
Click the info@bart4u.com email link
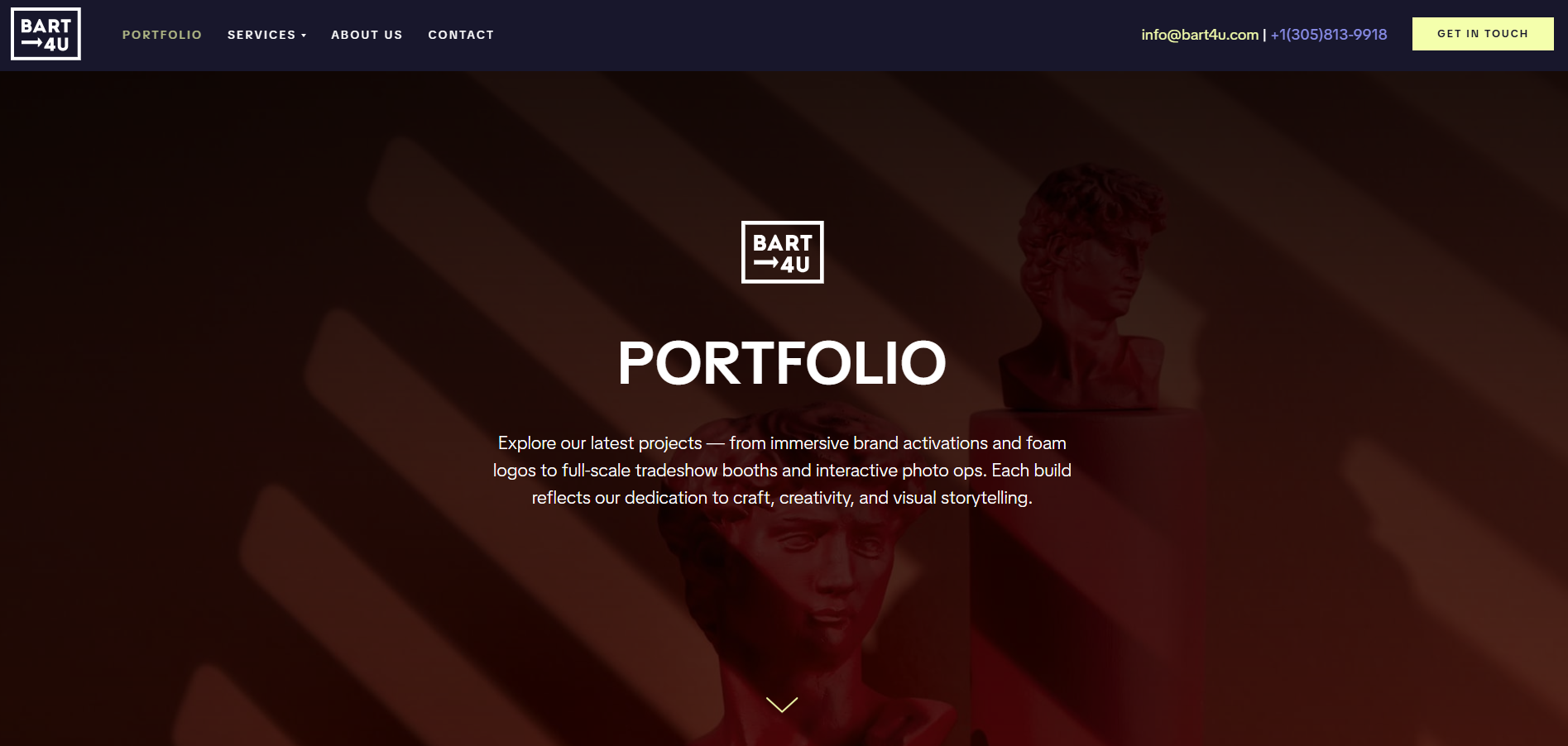1200,35
